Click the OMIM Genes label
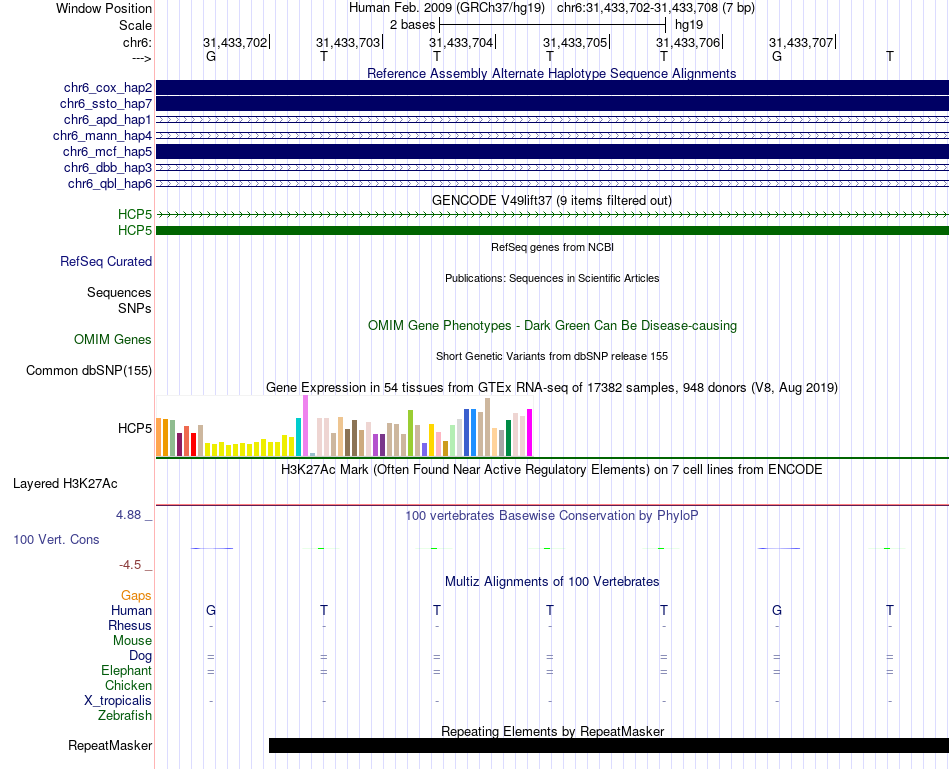This screenshot has width=950, height=769. pos(113,339)
